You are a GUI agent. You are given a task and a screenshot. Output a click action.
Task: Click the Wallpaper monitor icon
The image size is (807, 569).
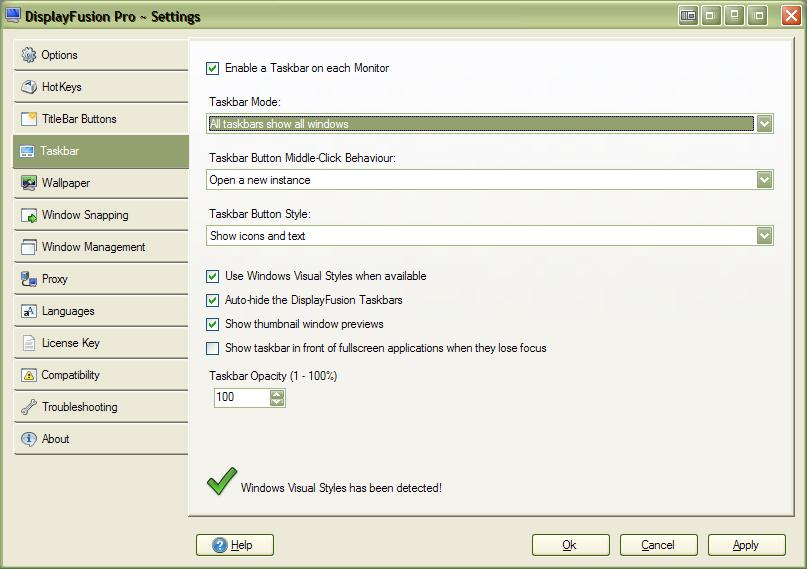(28, 183)
